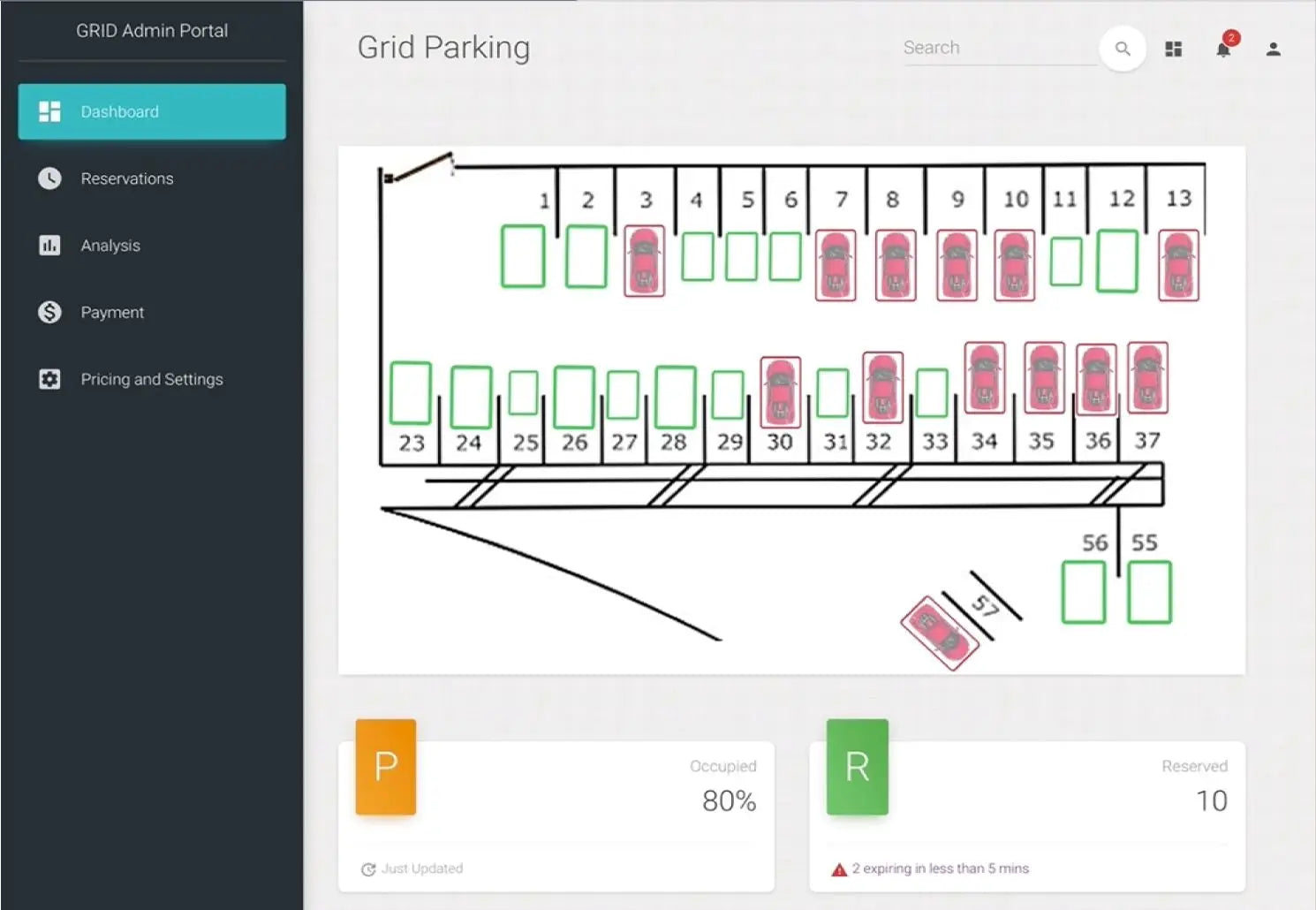This screenshot has height=910, width=1316.
Task: Click the Dashboard grid icon in sidebar
Action: click(x=49, y=111)
